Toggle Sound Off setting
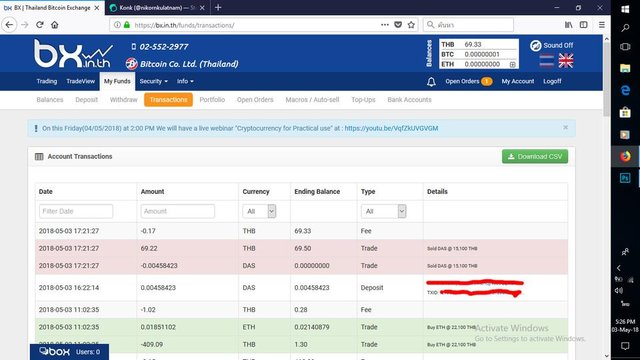Screen dimensions: 640x360 [551, 45]
